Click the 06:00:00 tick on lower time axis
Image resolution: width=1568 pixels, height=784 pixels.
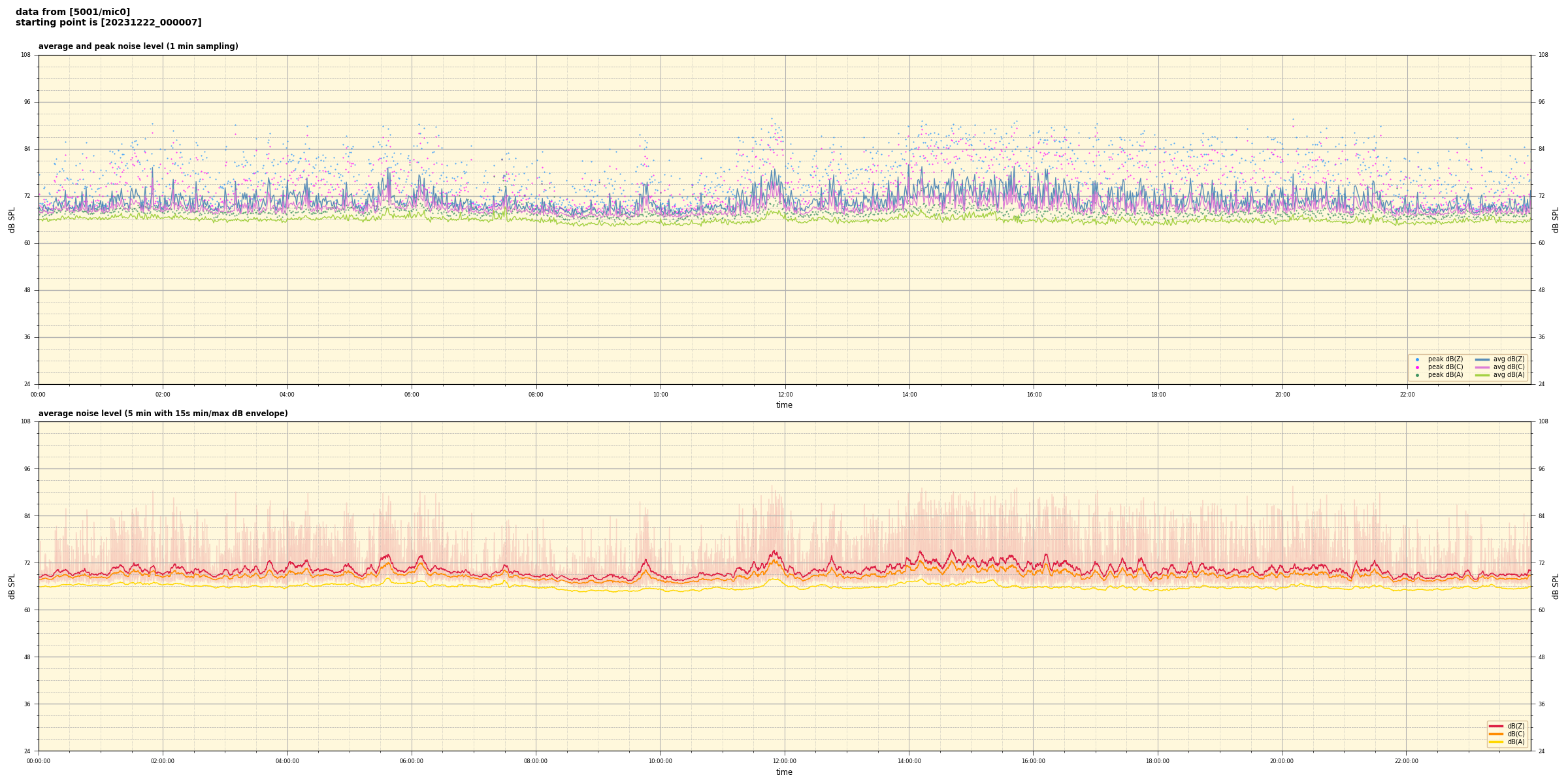pyautogui.click(x=412, y=761)
